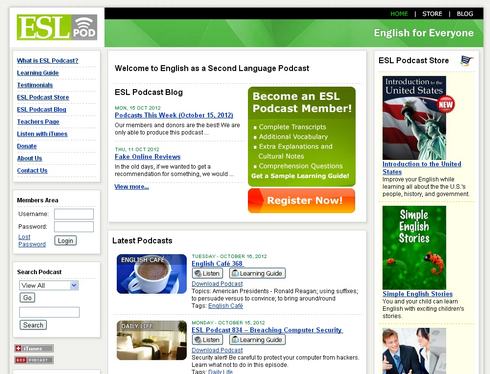The width and height of the screenshot is (490, 374).
Task: Open Learning Guide for ESL Podcast 834
Action: (257, 340)
